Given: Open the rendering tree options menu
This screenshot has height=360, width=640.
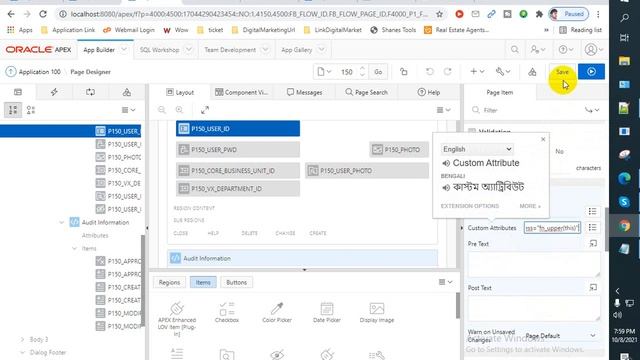Looking at the screenshot, I should pos(129,110).
